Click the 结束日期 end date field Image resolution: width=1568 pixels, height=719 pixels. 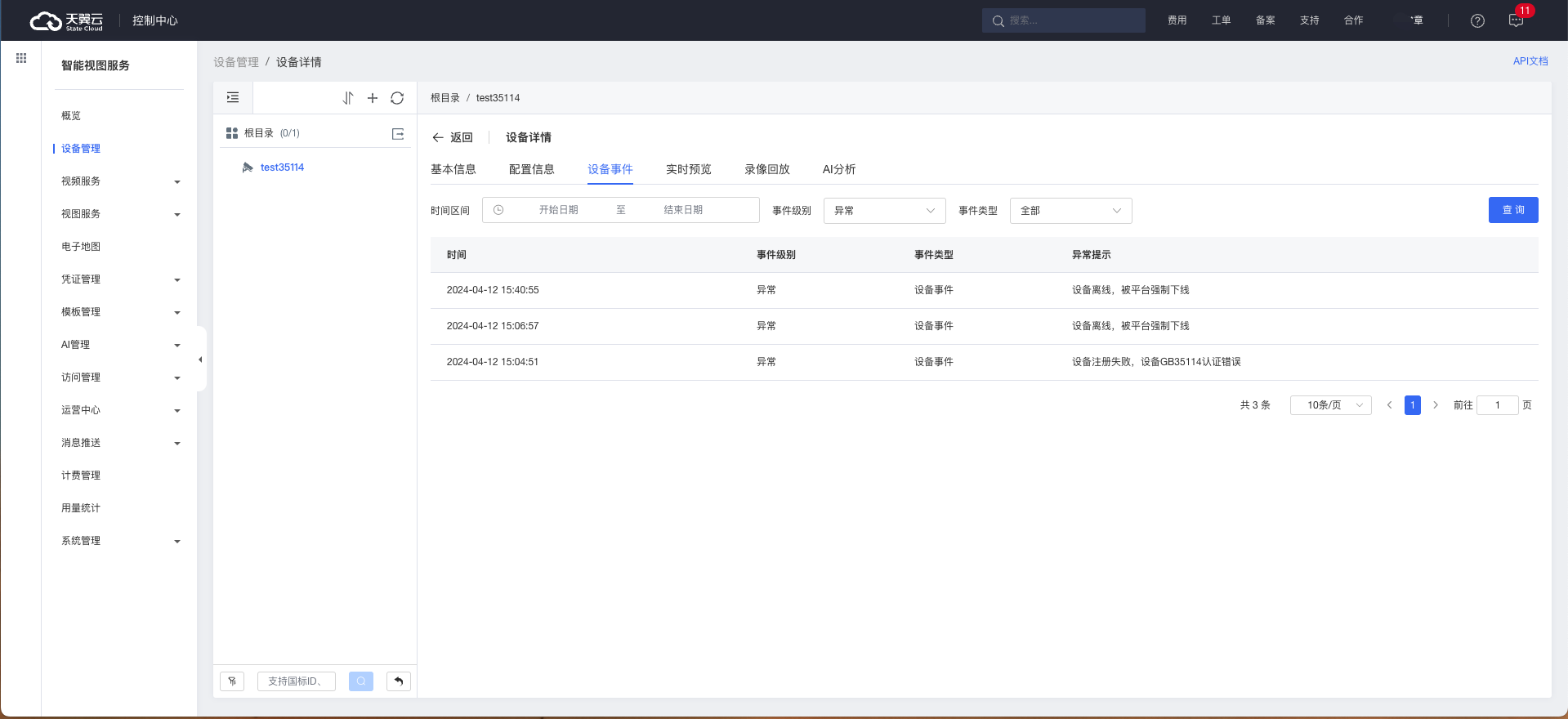(683, 210)
